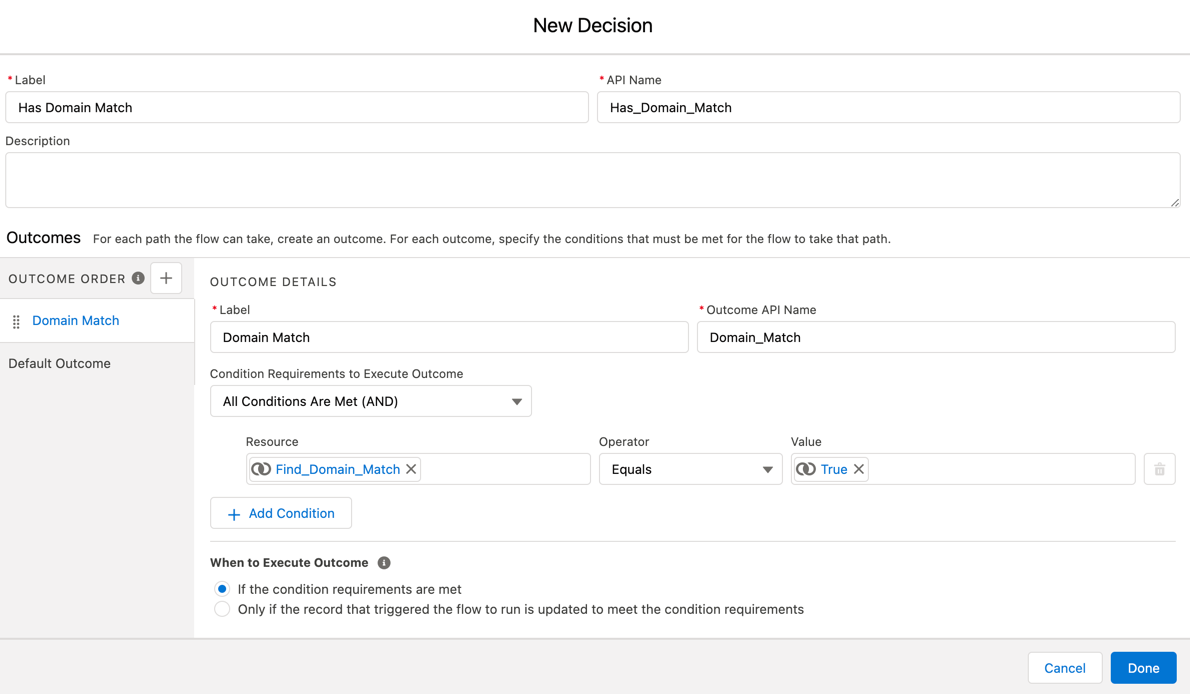Choose the 'Only if the record is updated' option
This screenshot has width=1190, height=694.
tap(221, 608)
